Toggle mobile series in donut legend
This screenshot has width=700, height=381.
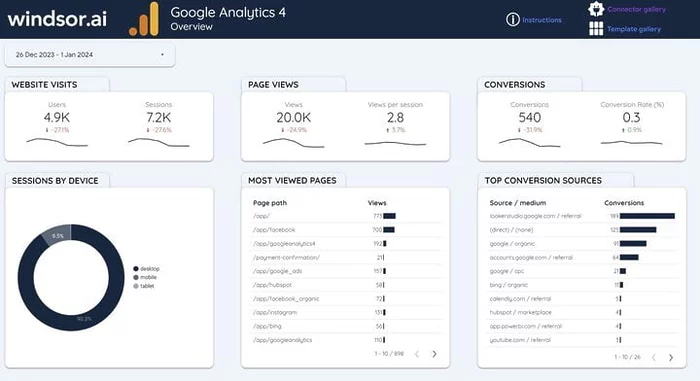[x=145, y=277]
